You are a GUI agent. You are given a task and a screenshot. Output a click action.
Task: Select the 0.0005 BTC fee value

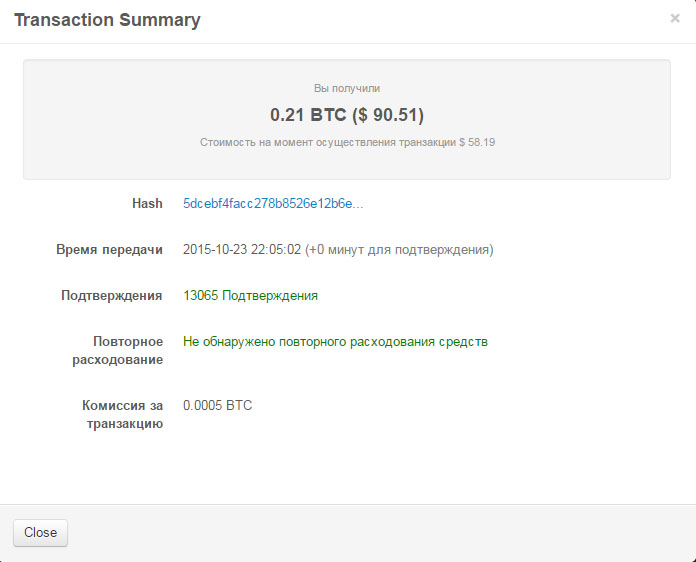tap(218, 405)
